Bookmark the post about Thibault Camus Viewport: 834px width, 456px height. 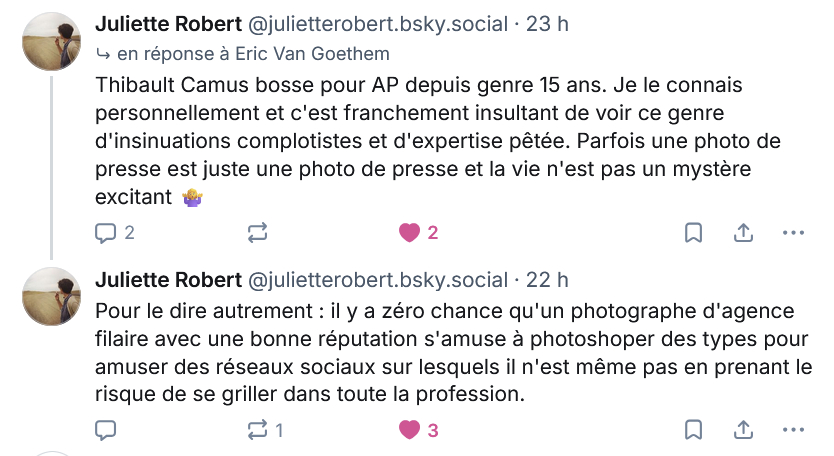pyautogui.click(x=692, y=233)
